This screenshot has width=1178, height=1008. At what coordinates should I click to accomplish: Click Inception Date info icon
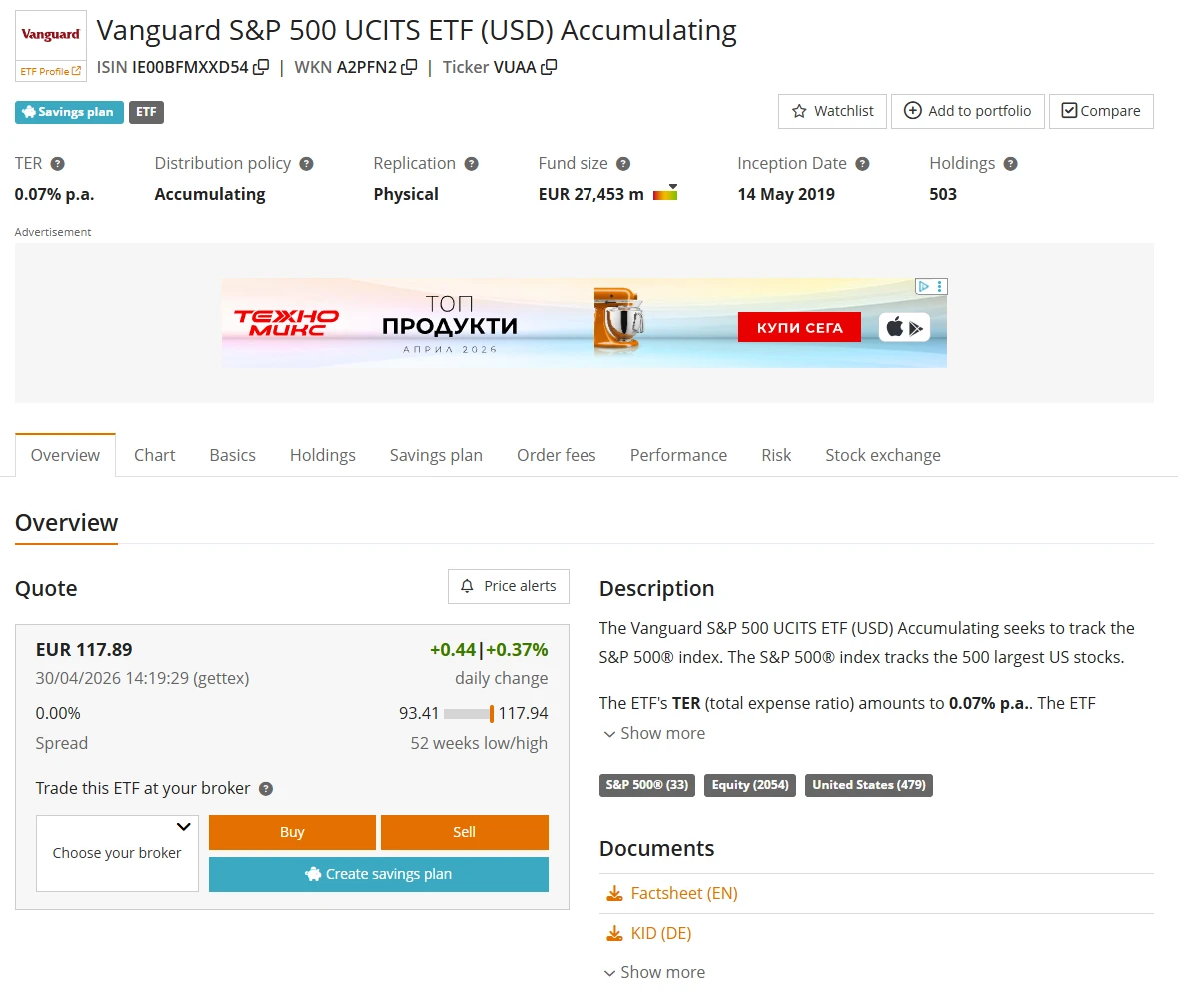862,164
